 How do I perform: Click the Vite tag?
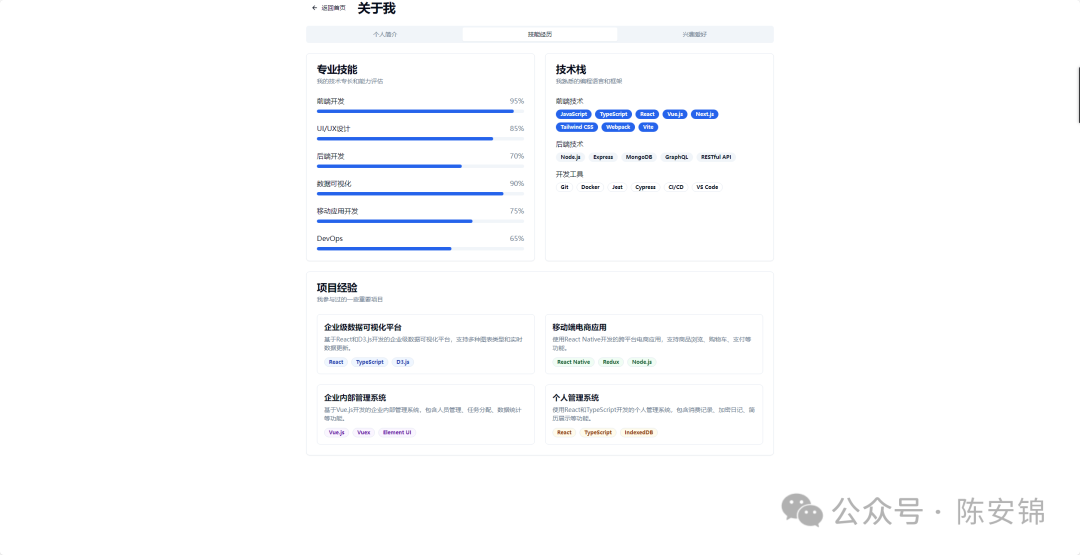click(x=648, y=127)
